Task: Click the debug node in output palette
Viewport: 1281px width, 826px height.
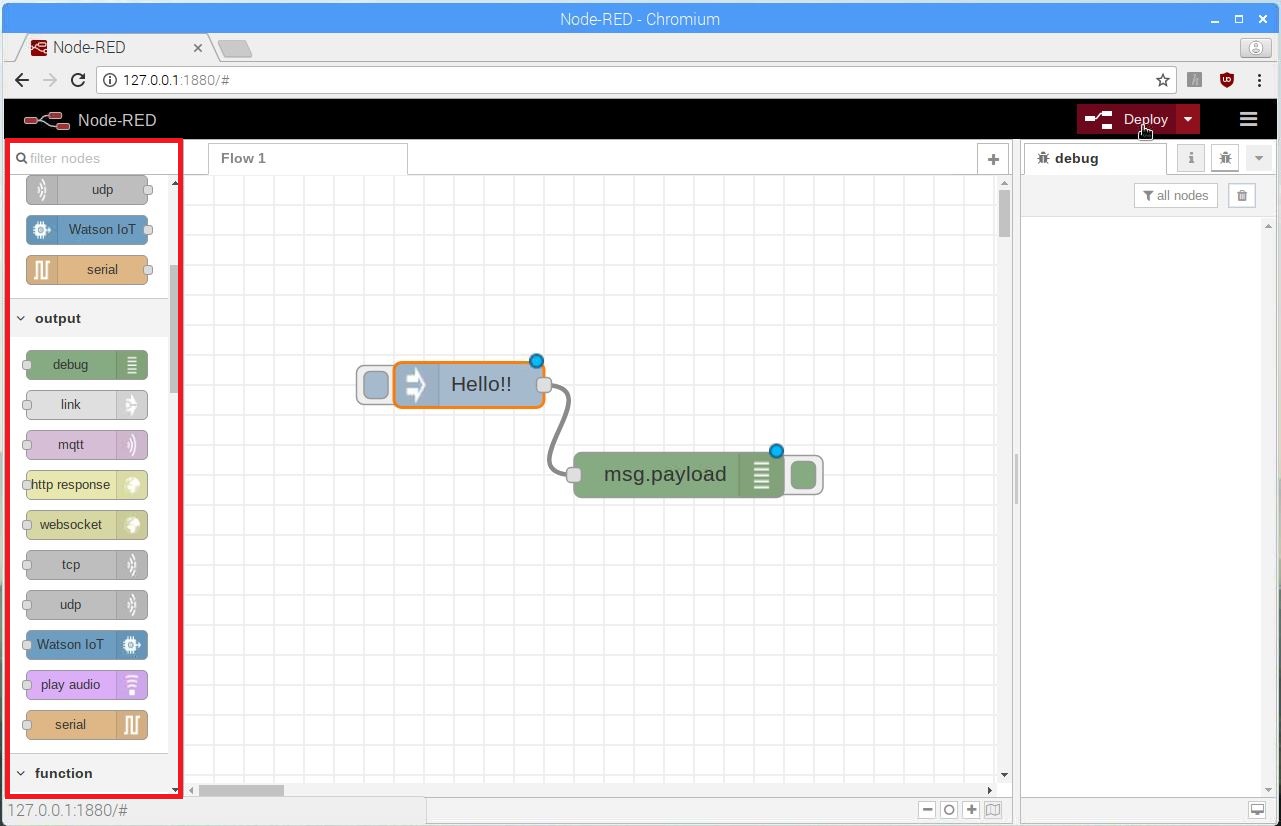Action: click(86, 365)
